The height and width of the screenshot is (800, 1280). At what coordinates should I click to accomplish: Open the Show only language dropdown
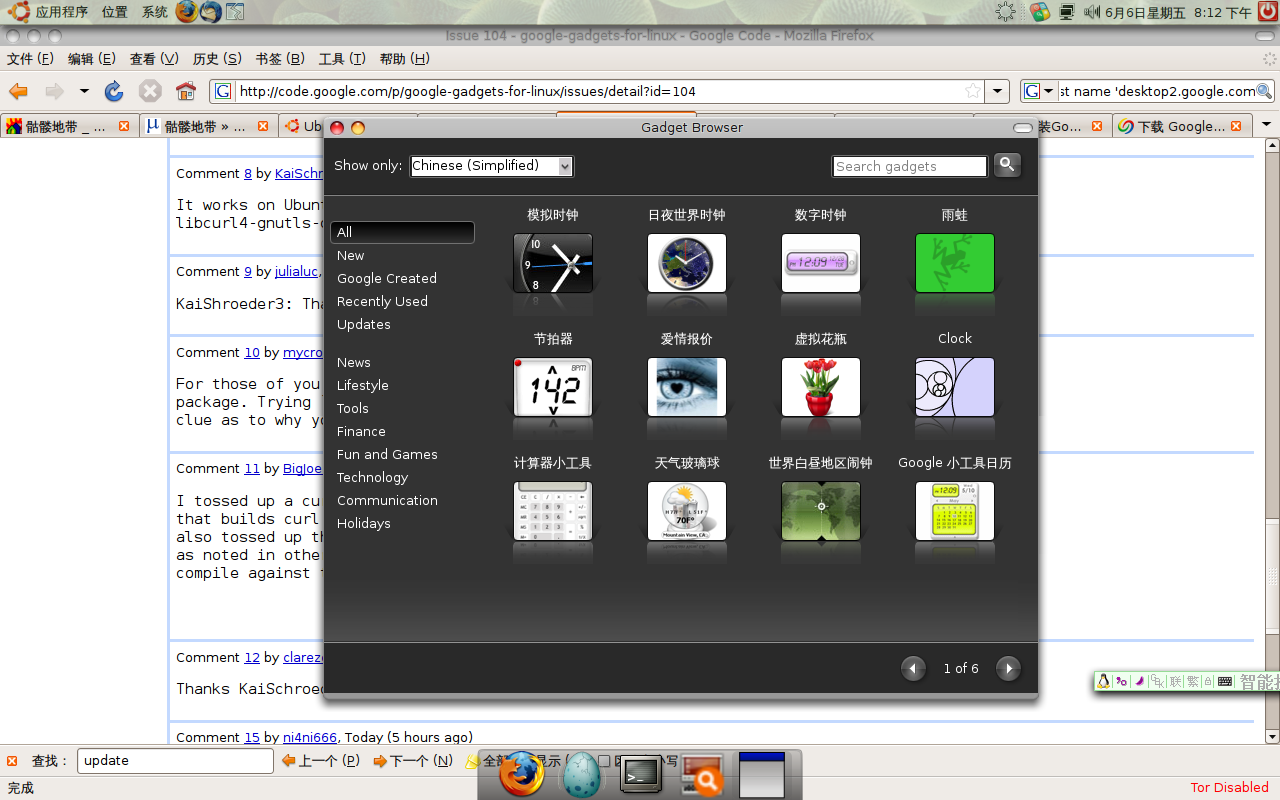pos(492,166)
